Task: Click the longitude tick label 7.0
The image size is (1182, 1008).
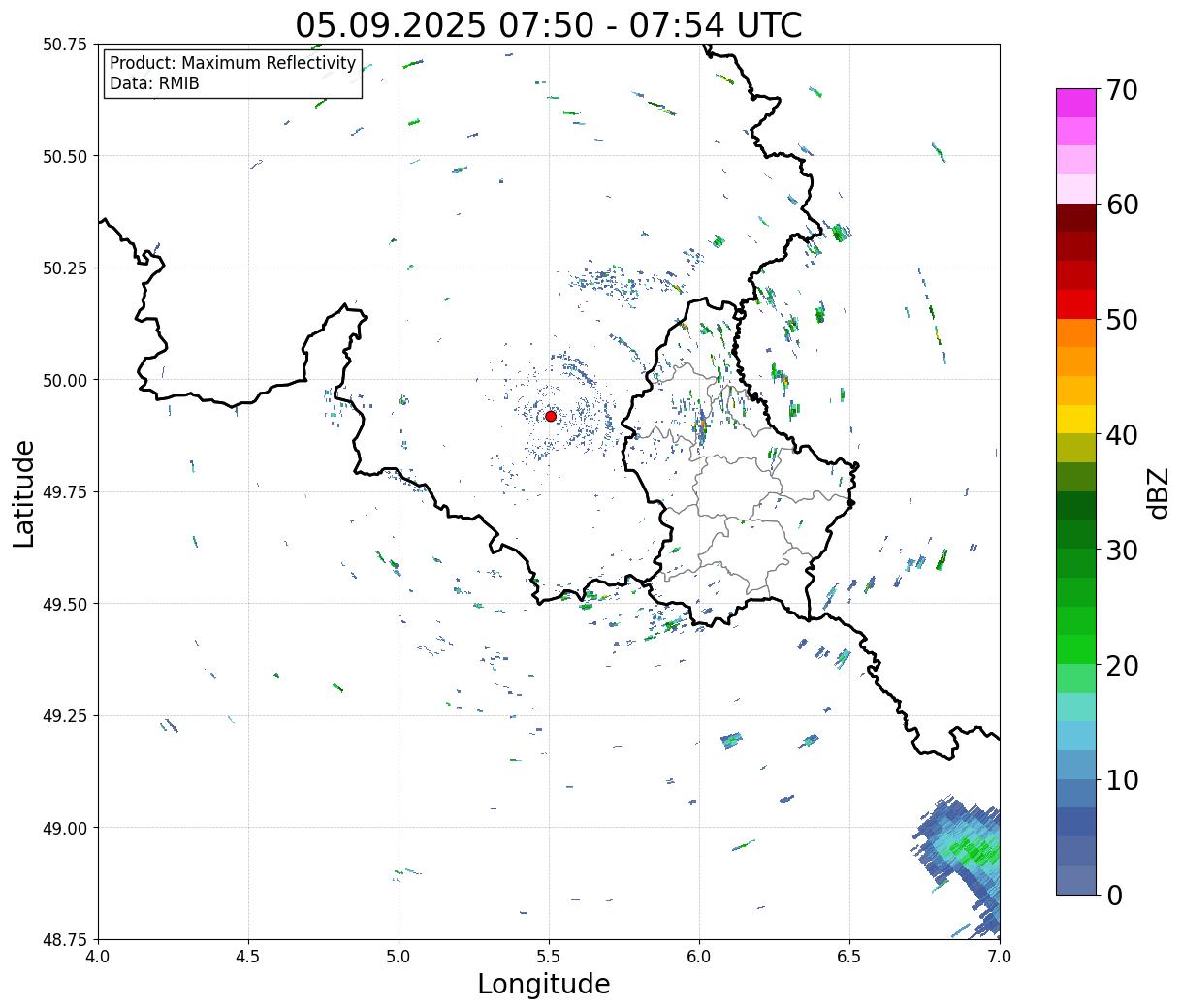Action: pos(1000,957)
